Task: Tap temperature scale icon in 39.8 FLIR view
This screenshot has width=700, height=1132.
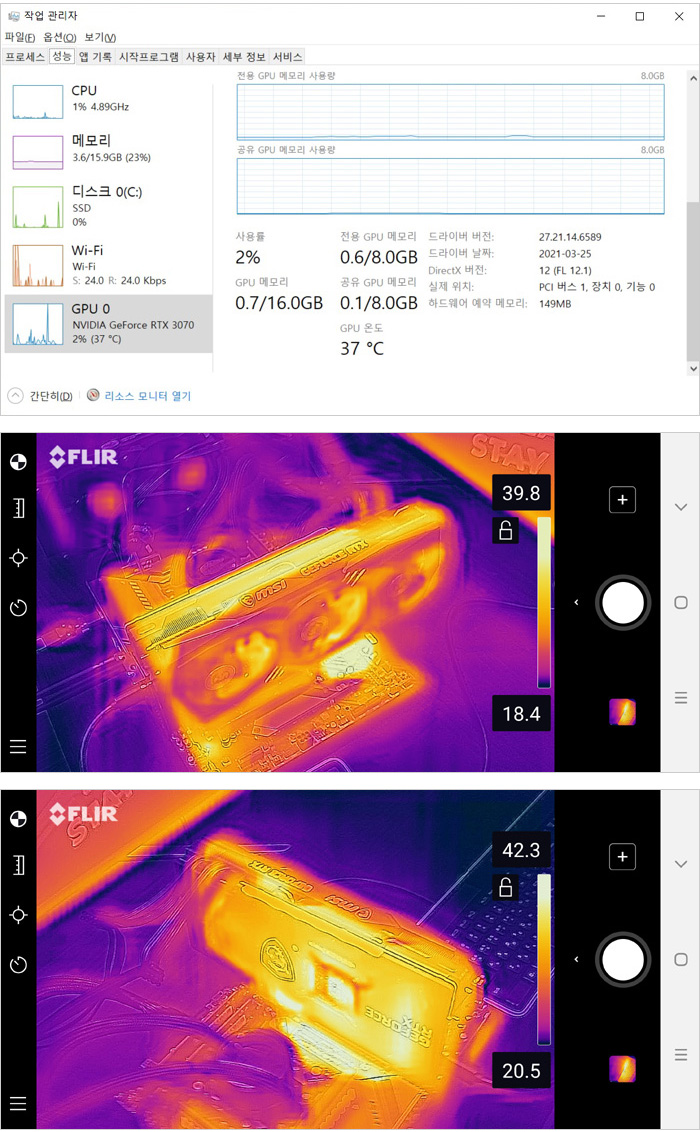Action: pos(18,508)
